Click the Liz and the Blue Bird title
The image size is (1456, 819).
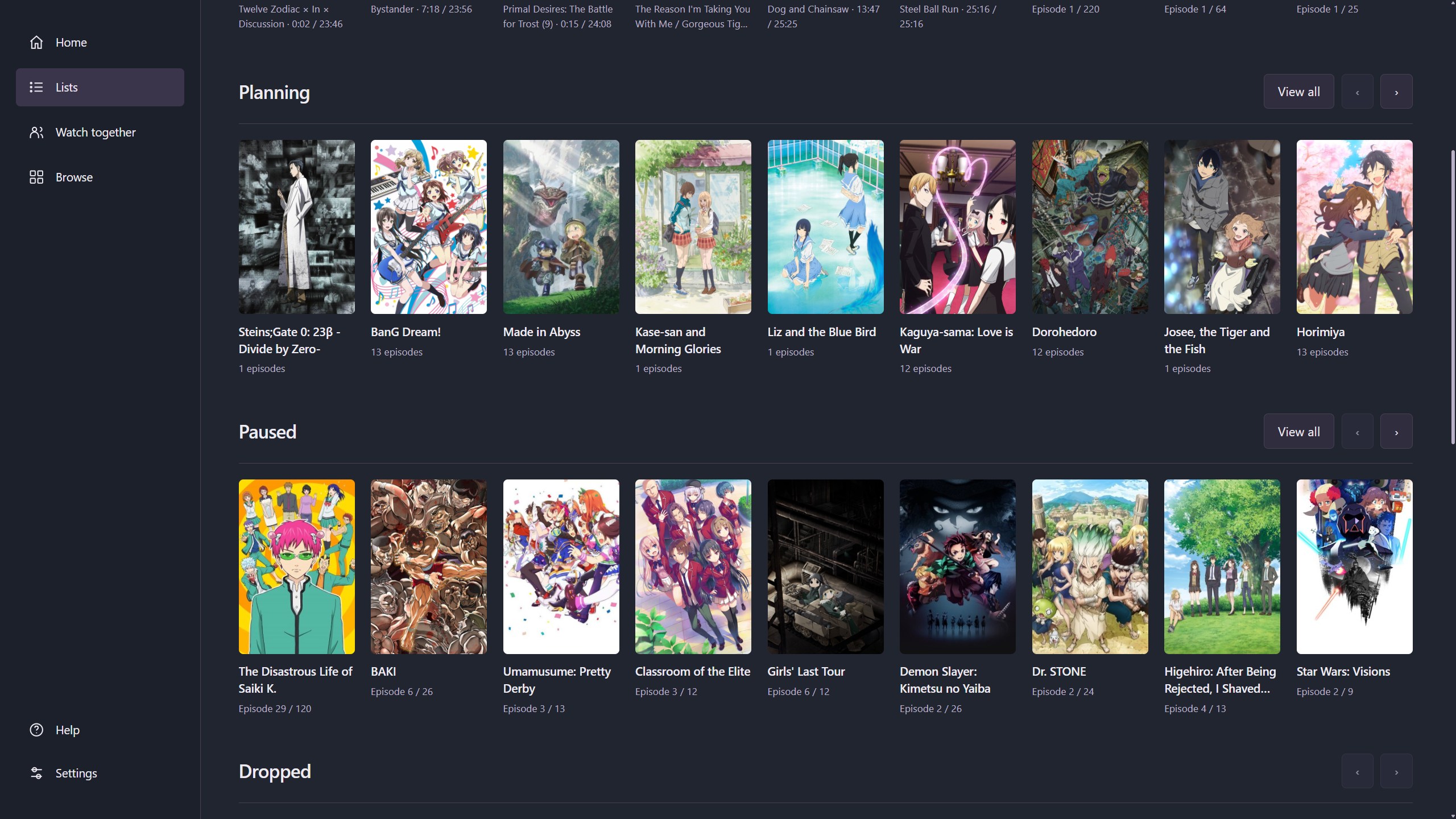pyautogui.click(x=822, y=332)
